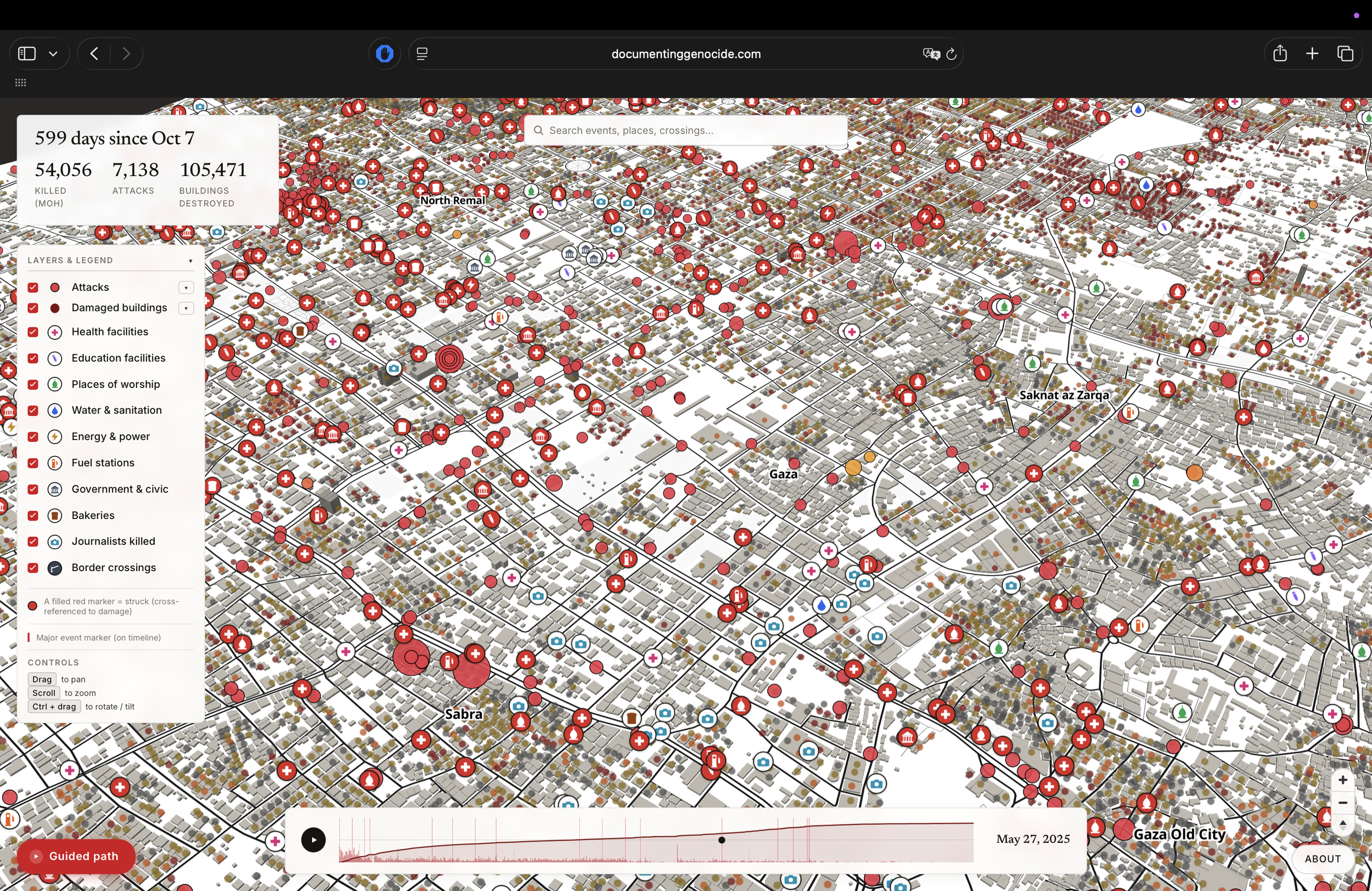Reload the current page

[x=952, y=54]
